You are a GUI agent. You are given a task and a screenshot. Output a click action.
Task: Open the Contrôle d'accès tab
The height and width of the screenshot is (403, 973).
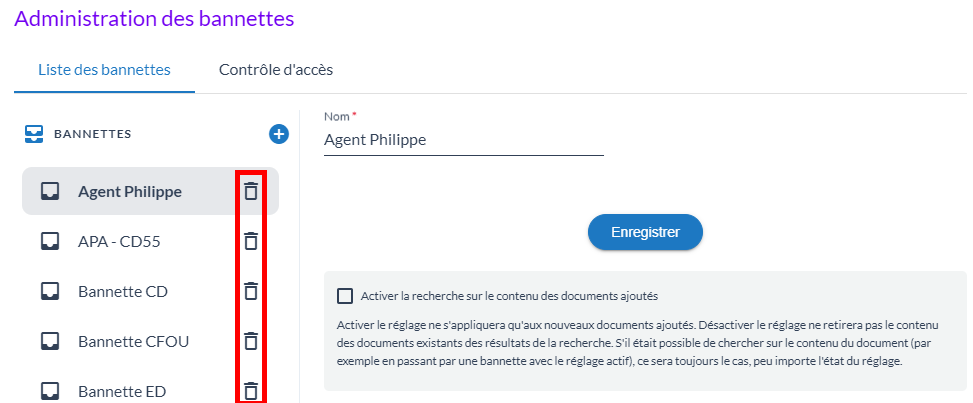pyautogui.click(x=276, y=70)
